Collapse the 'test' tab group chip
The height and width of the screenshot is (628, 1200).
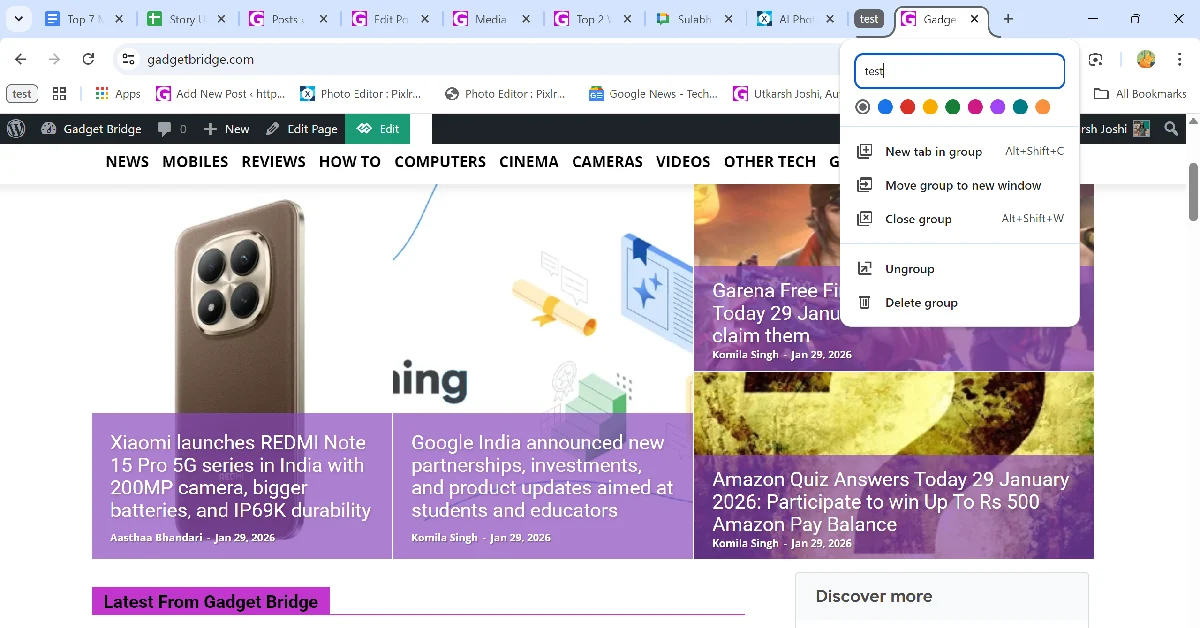(x=869, y=19)
